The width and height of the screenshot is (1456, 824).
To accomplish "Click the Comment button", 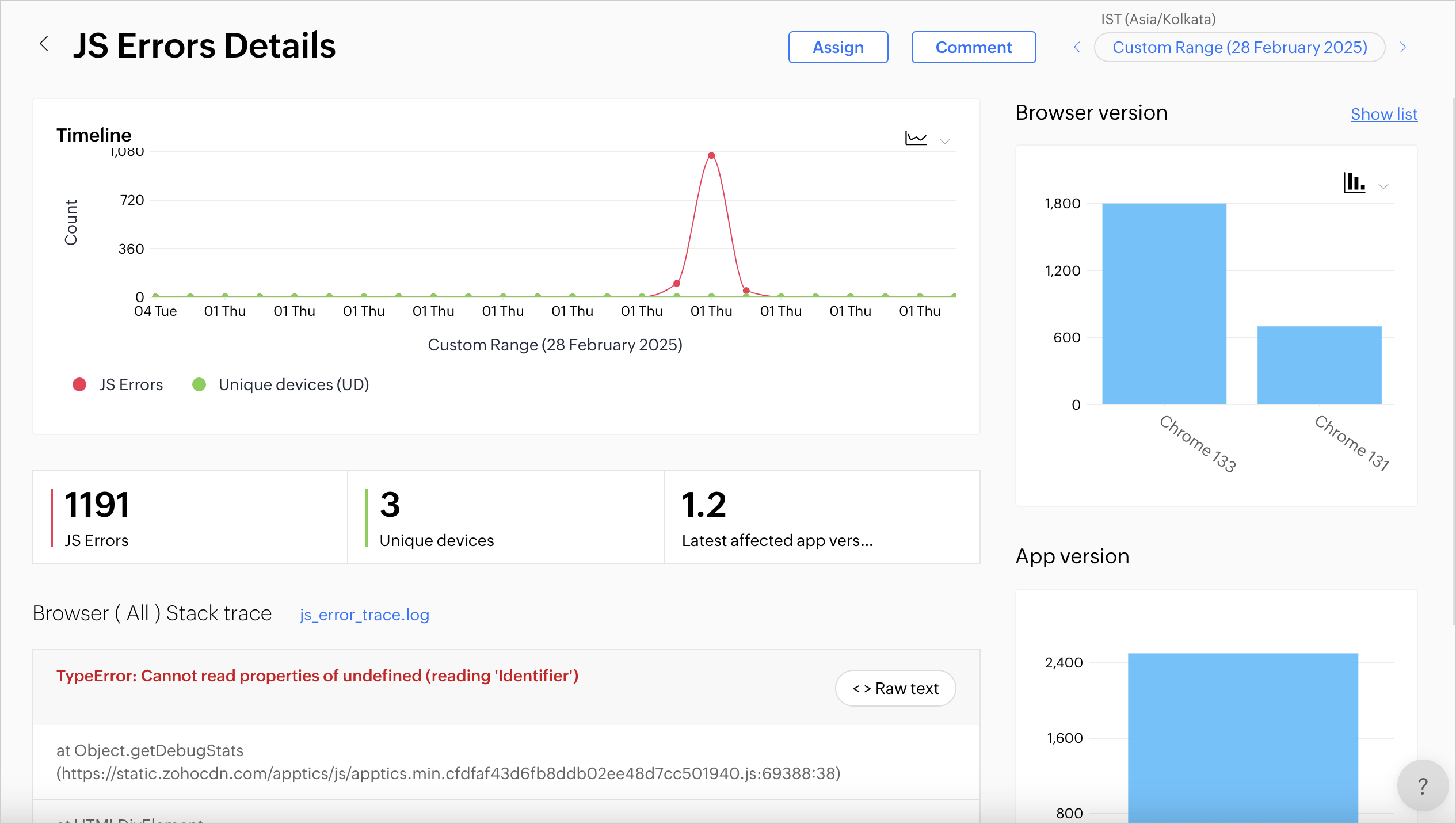I will pyautogui.click(x=973, y=47).
